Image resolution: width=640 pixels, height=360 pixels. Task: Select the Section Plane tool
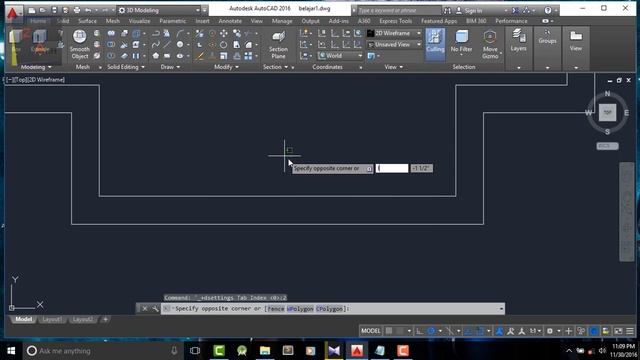[x=278, y=44]
